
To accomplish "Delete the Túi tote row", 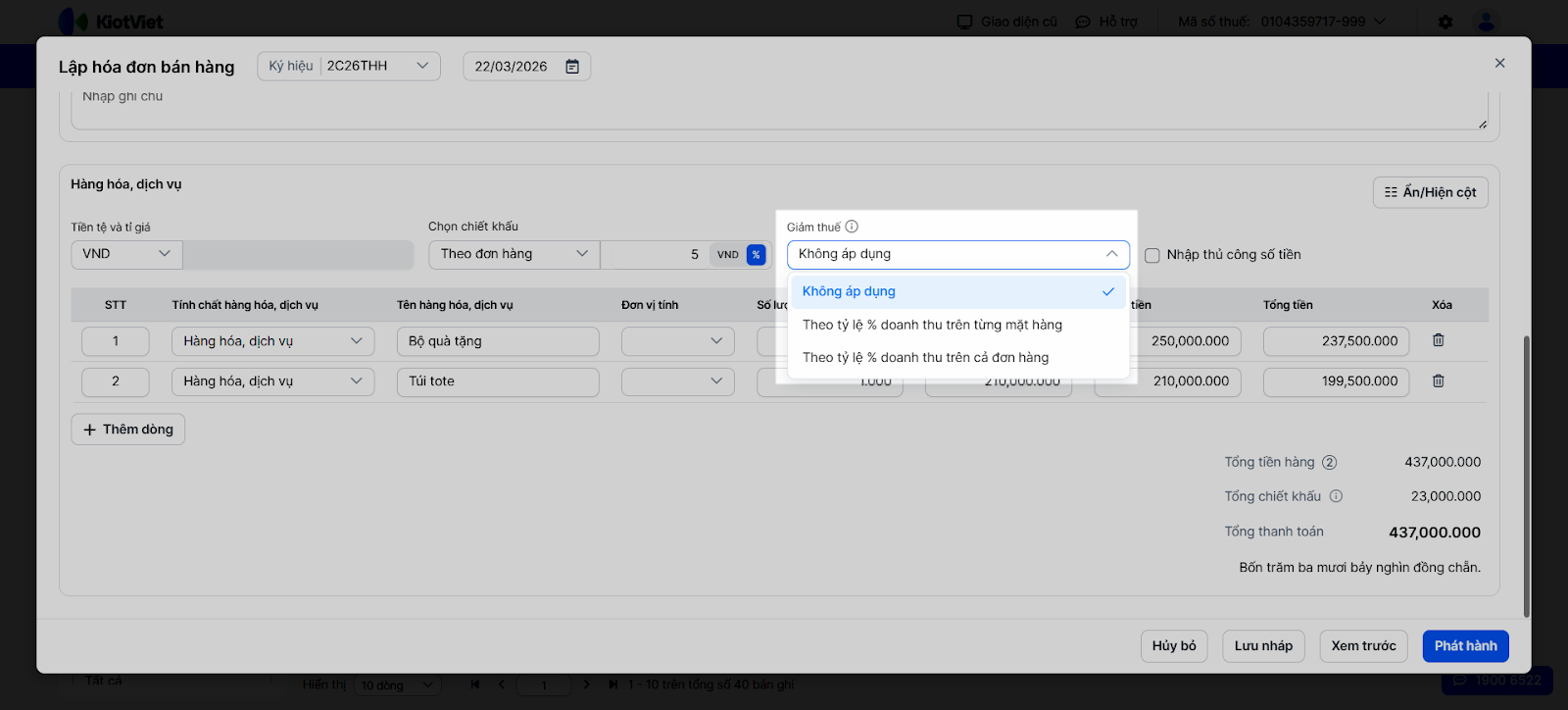I will (1438, 381).
